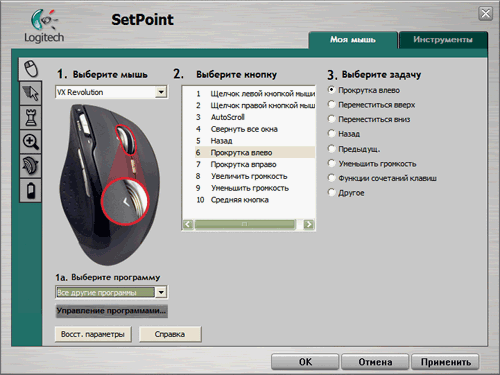Screen dimensions: 500x375
Task: Open the battery status icon
Action: pyautogui.click(x=30, y=190)
